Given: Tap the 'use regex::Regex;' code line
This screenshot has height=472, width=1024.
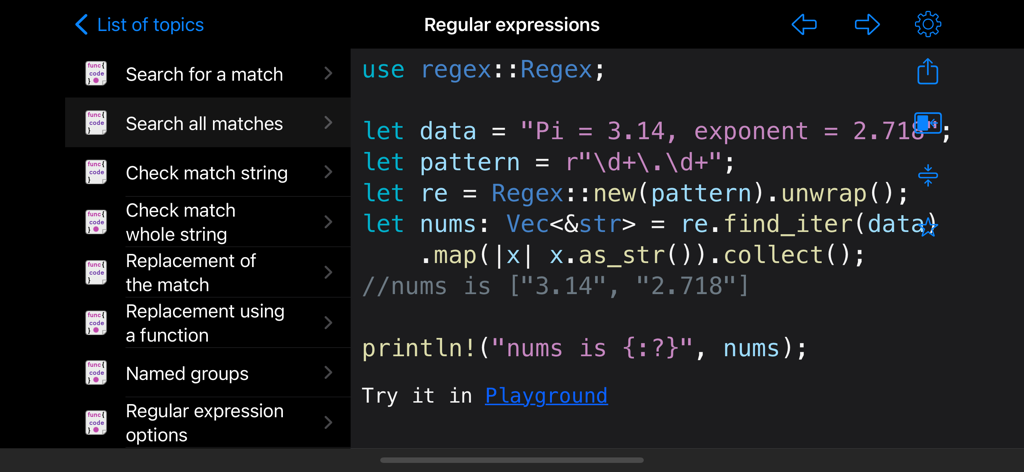Looking at the screenshot, I should pos(484,70).
